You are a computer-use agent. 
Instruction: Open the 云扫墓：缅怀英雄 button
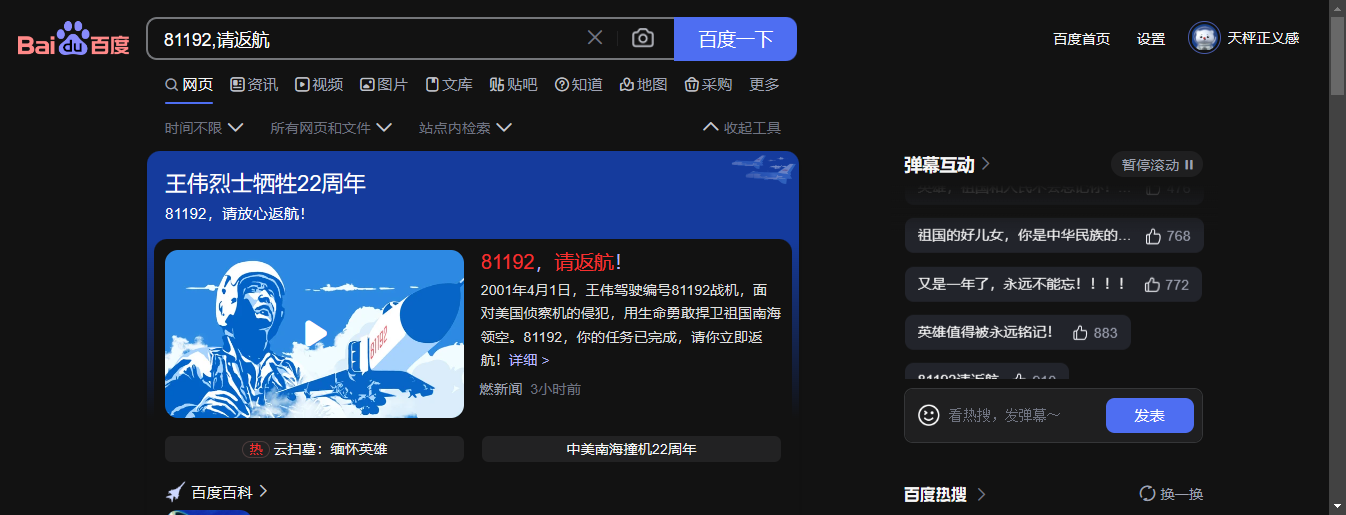(x=314, y=449)
